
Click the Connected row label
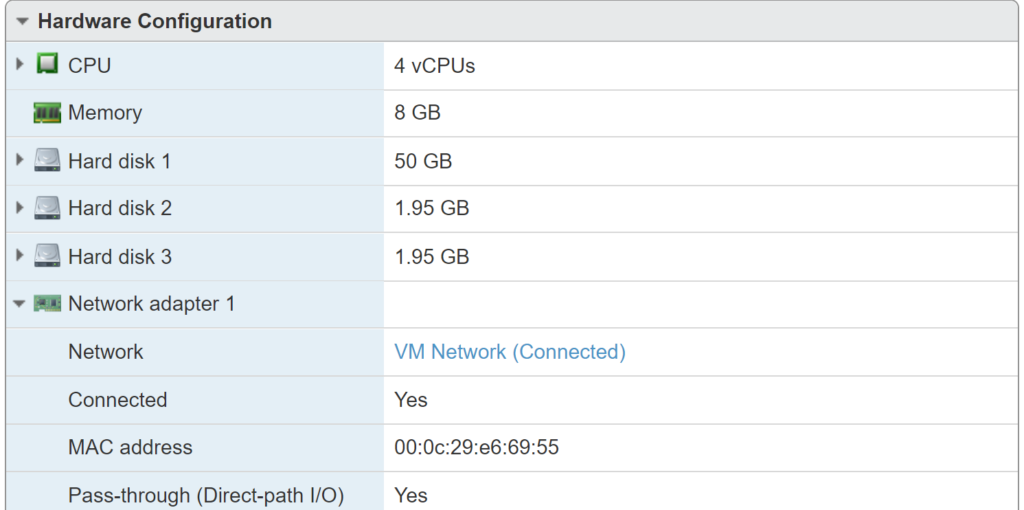point(118,400)
